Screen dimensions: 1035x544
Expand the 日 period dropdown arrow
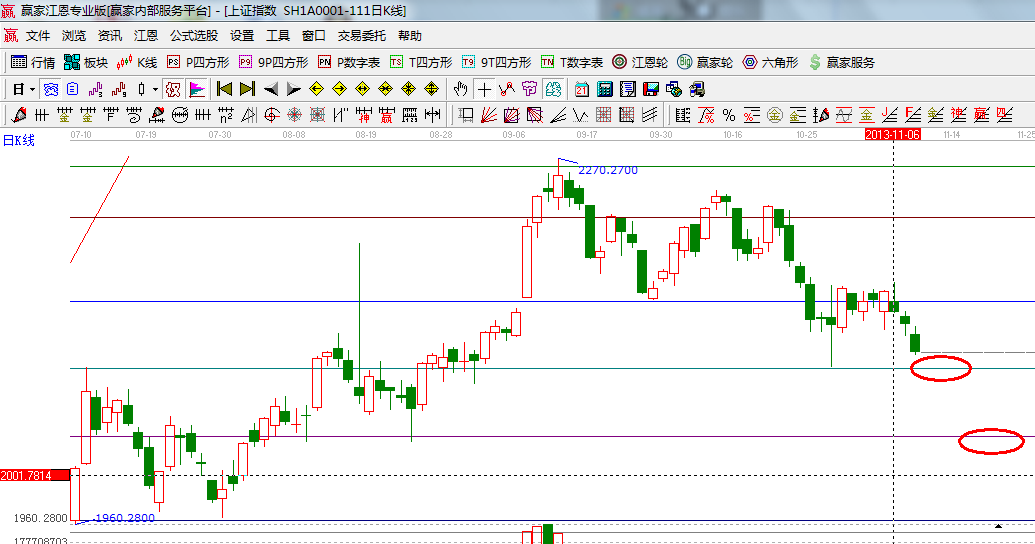tap(32, 89)
